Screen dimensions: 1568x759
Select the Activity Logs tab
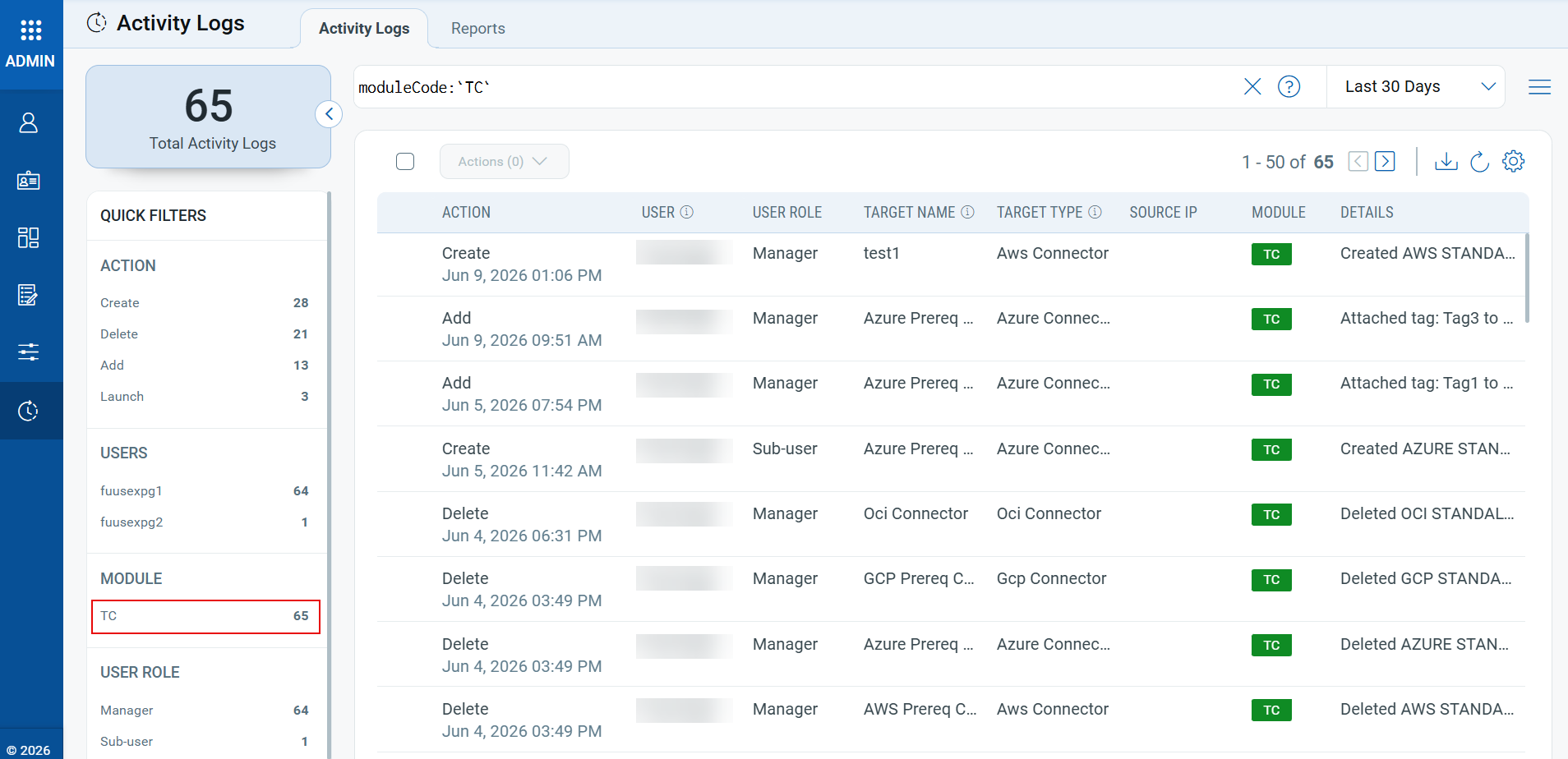tap(364, 29)
